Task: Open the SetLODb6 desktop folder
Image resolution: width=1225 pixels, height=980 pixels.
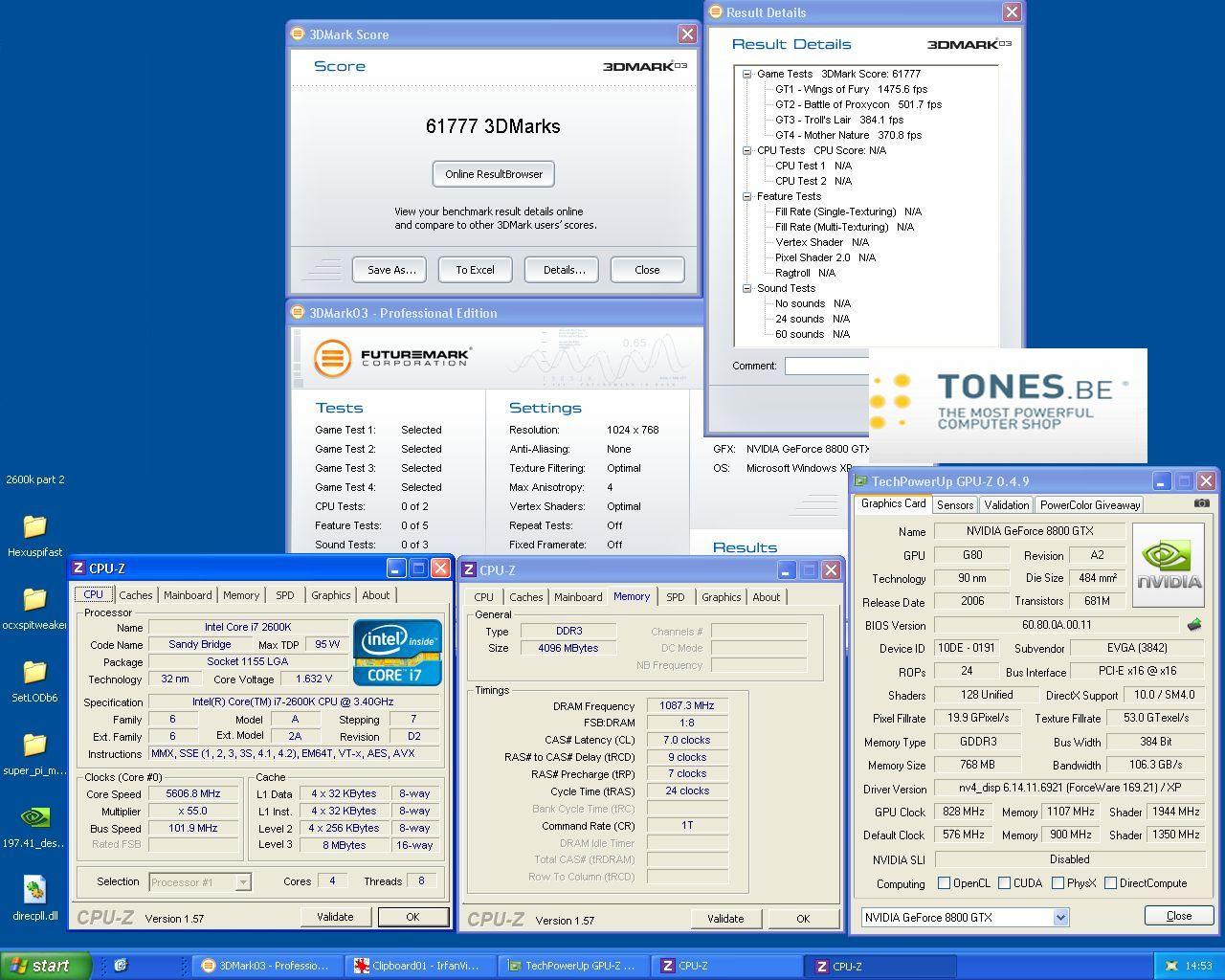Action: tap(34, 672)
